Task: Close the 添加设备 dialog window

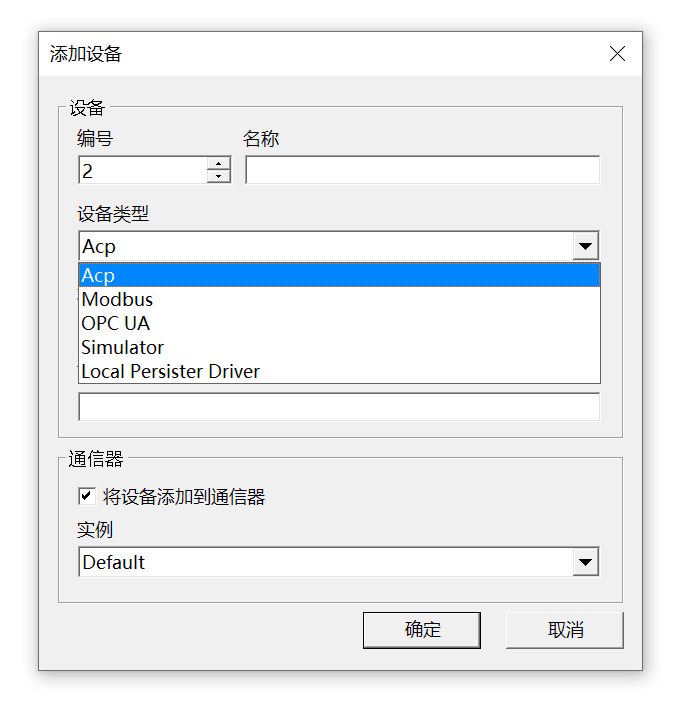Action: 617,54
